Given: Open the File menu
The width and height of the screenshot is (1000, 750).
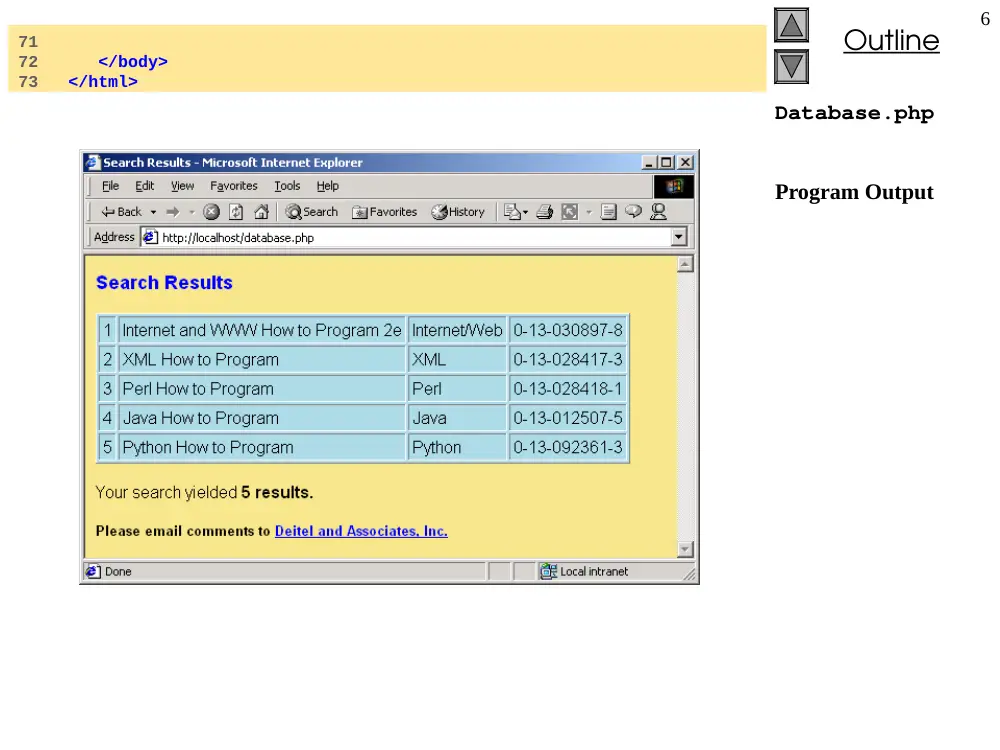Looking at the screenshot, I should point(110,186).
